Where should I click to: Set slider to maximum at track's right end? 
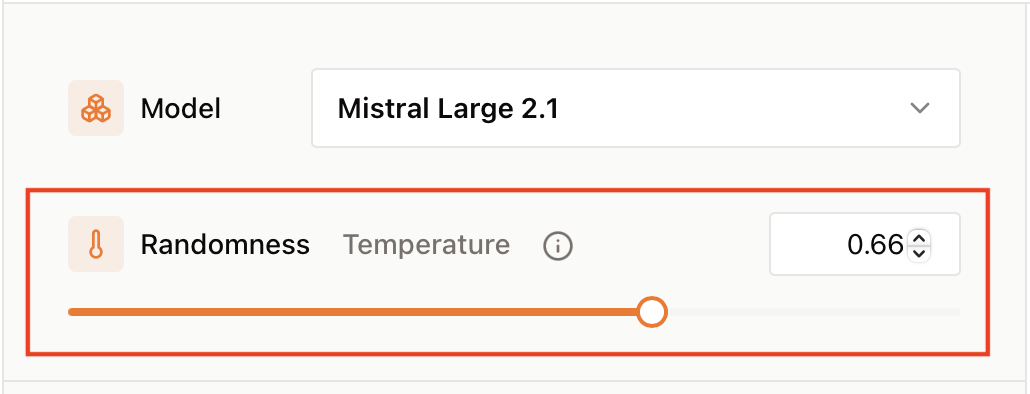coord(958,312)
